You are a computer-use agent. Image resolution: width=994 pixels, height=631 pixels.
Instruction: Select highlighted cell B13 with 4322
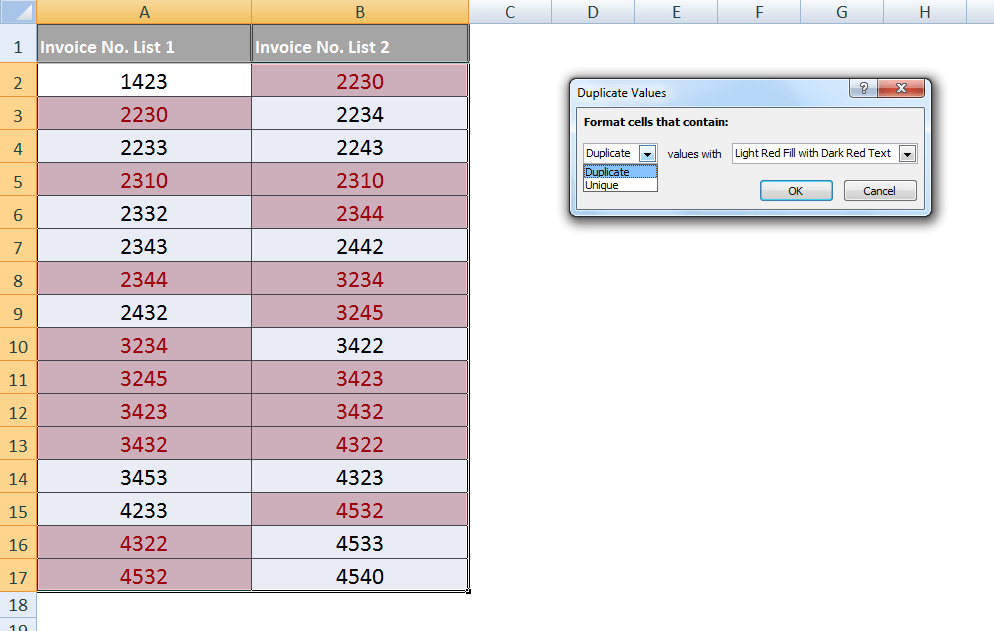pyautogui.click(x=360, y=443)
